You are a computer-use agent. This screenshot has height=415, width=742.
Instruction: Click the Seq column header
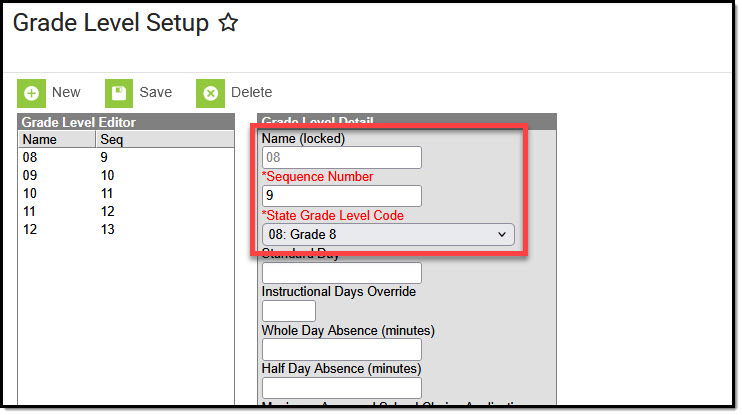[x=110, y=140]
